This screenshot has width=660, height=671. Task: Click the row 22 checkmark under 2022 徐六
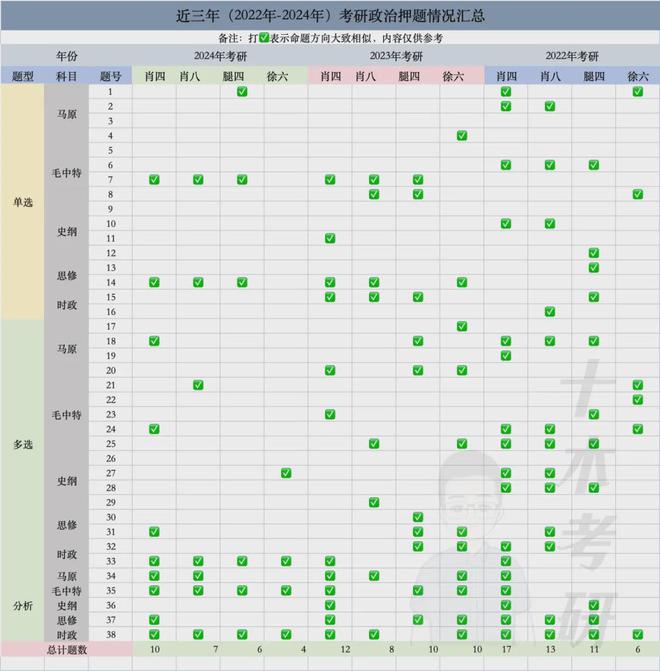coord(637,400)
